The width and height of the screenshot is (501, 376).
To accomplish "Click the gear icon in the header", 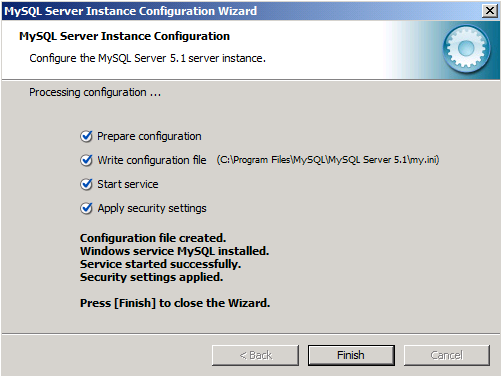I will [466, 49].
